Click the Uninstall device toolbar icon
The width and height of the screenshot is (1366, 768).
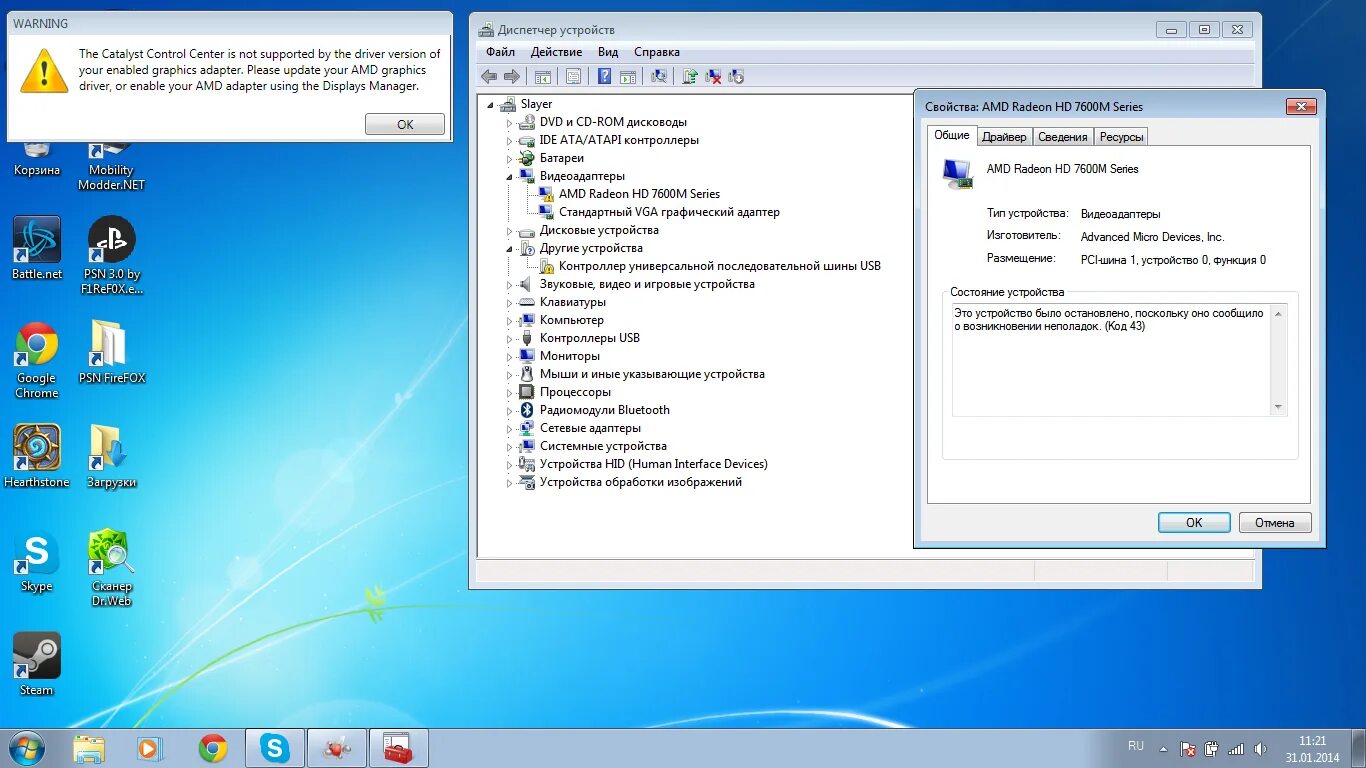(x=713, y=76)
